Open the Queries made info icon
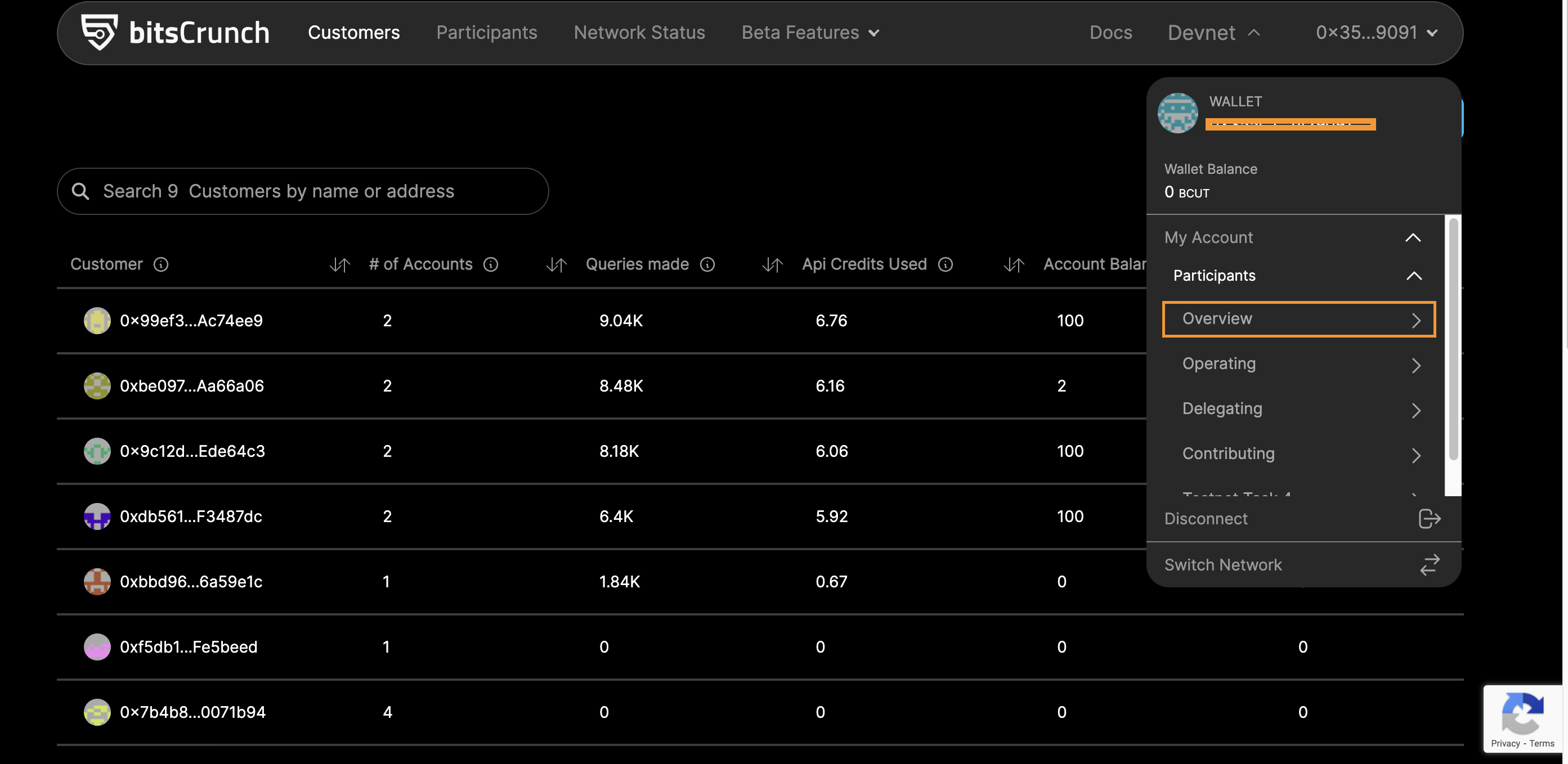Screen dimensions: 1568x764 click(707, 264)
